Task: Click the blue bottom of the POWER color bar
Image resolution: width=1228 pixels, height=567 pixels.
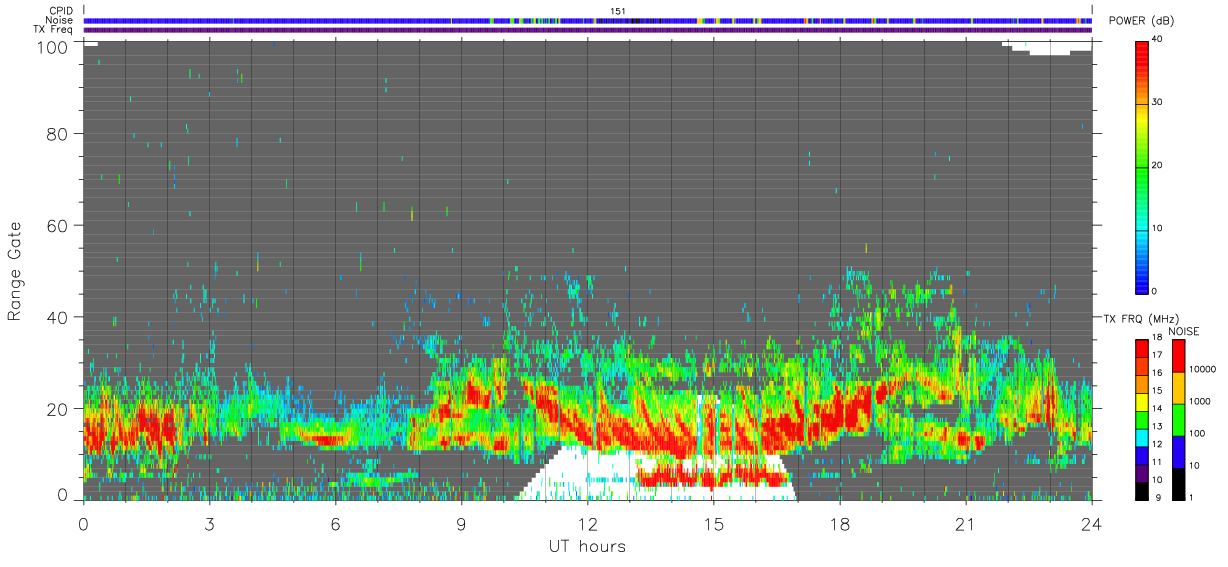Action: [x=1141, y=280]
